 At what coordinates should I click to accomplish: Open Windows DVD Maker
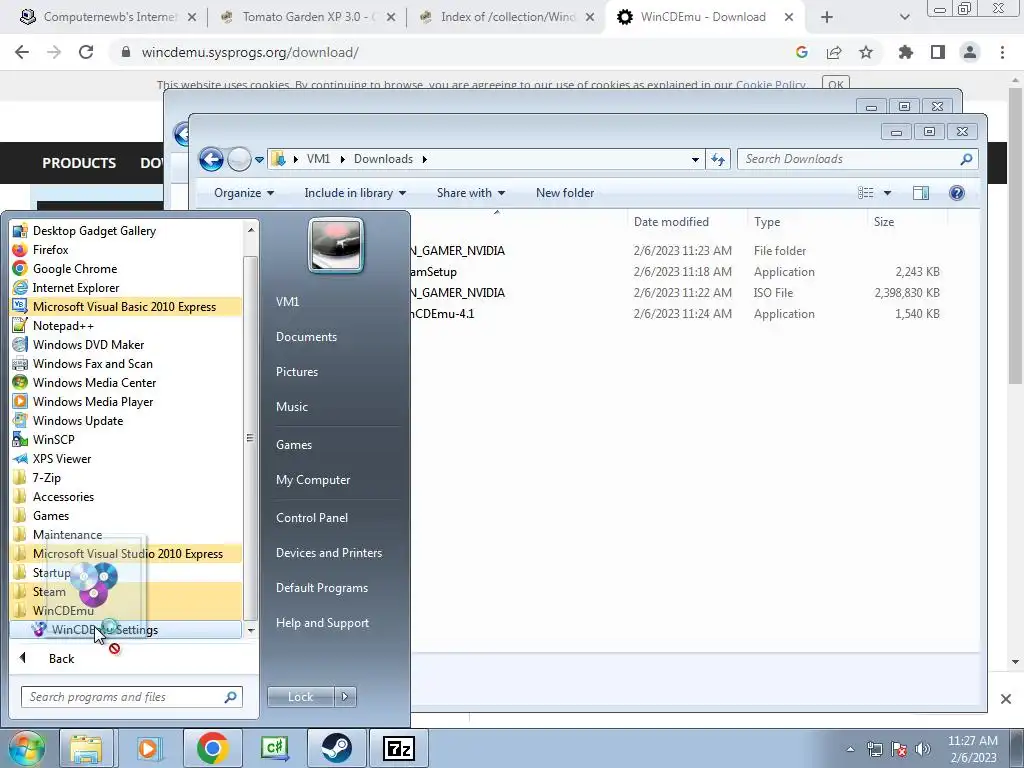pyautogui.click(x=88, y=344)
